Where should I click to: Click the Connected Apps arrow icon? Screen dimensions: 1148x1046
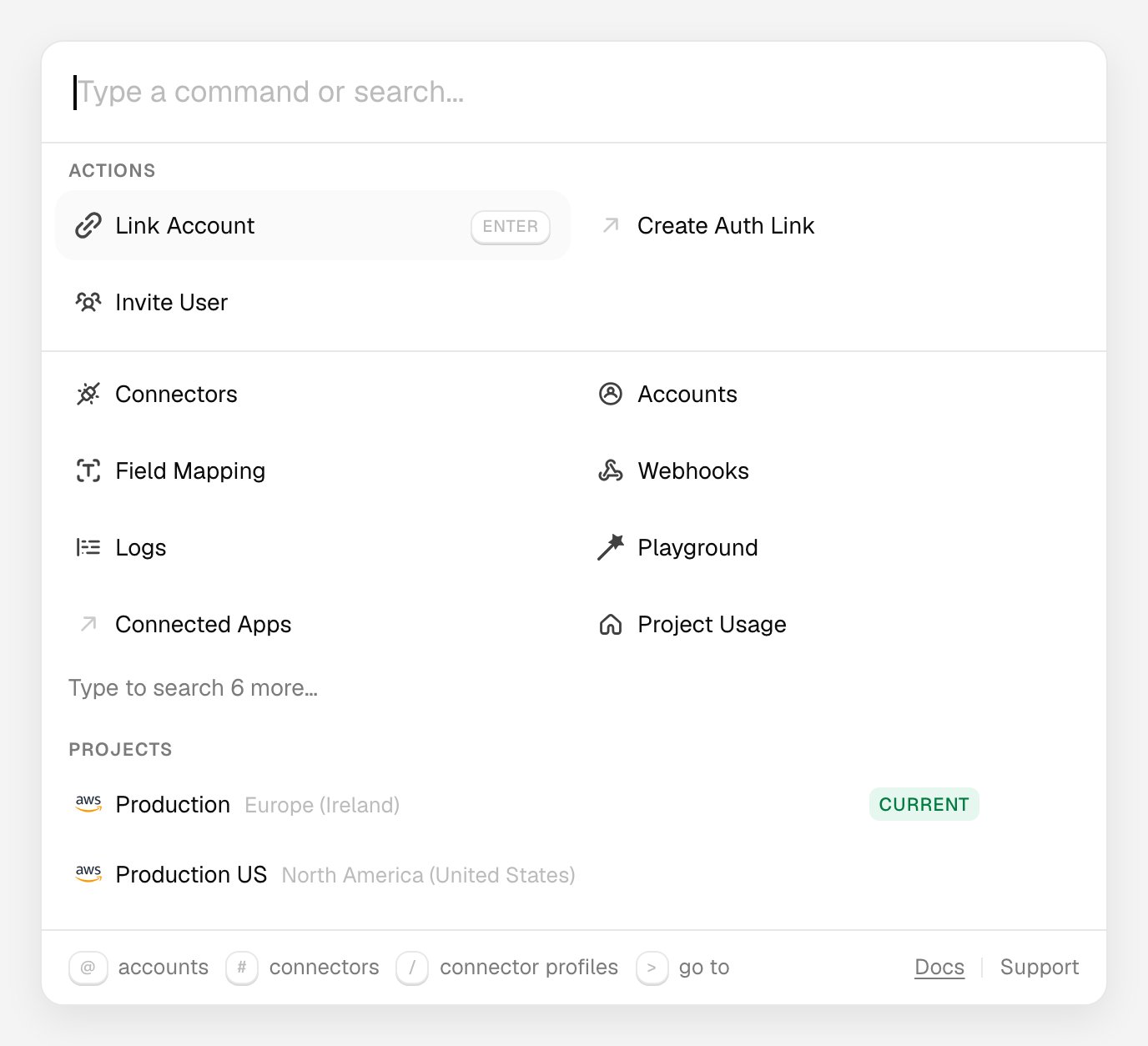coord(88,624)
